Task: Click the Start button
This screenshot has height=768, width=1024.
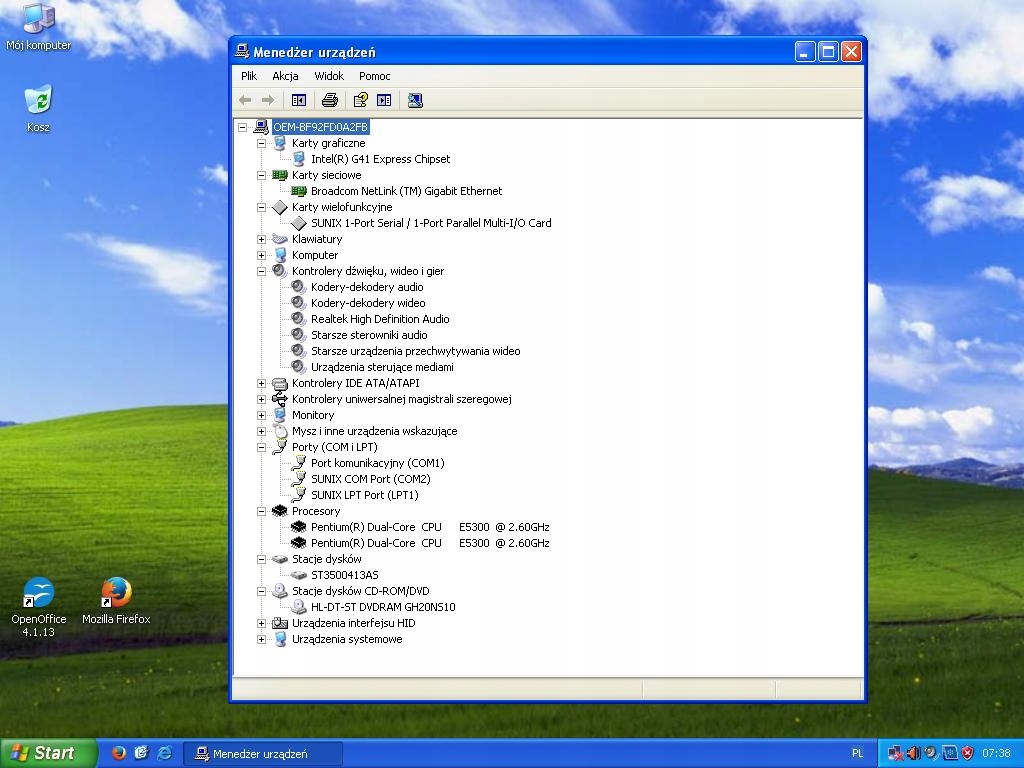Action: pyautogui.click(x=48, y=753)
